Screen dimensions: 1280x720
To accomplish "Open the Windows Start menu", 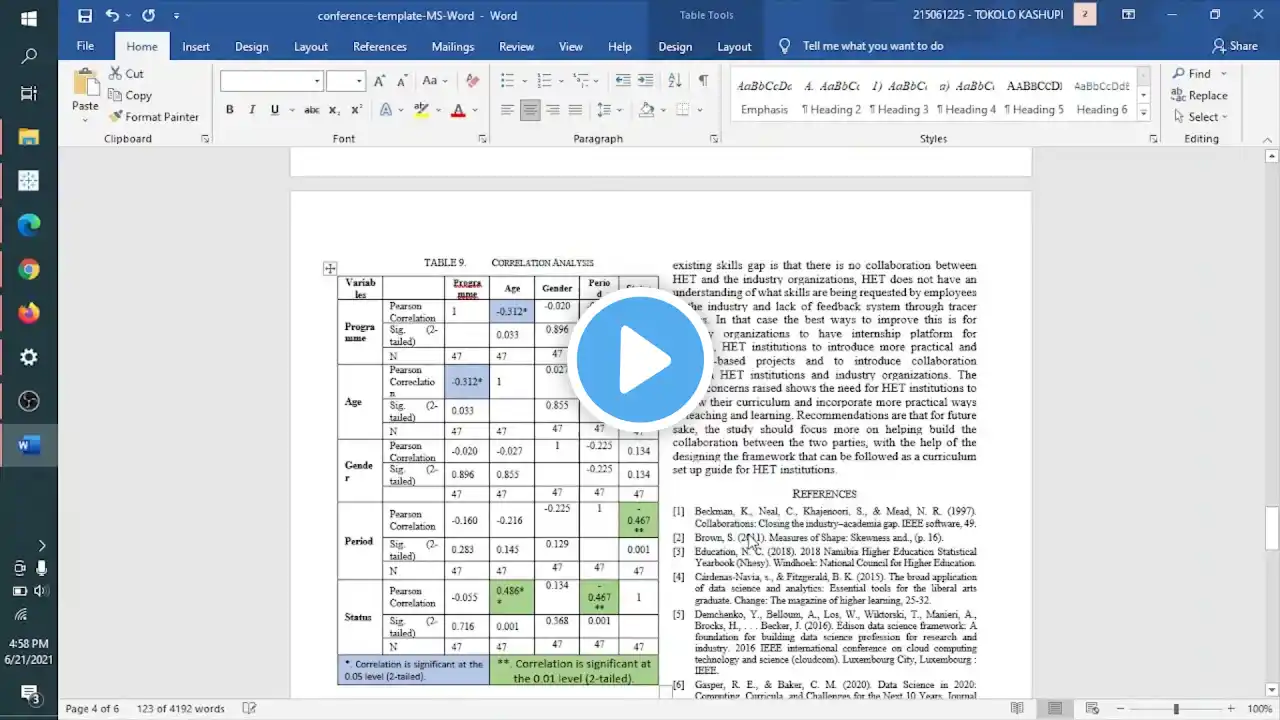I will (29, 18).
